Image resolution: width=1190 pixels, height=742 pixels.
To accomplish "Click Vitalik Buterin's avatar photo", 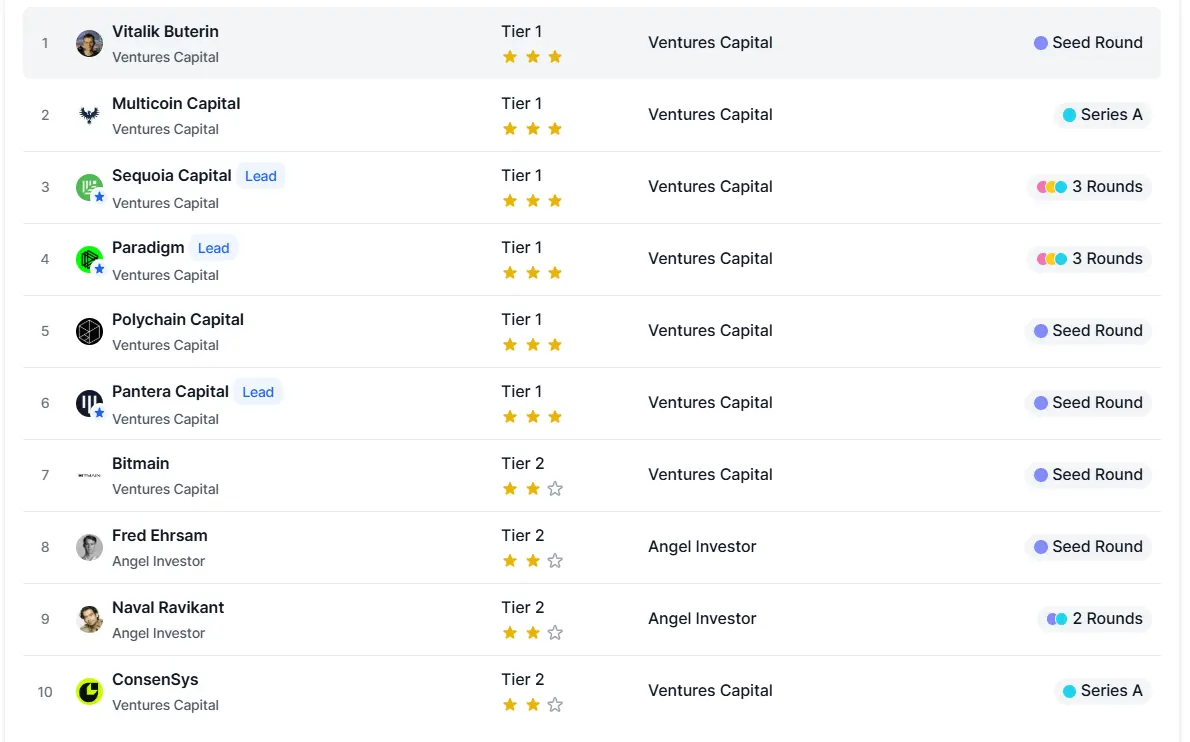I will (89, 43).
